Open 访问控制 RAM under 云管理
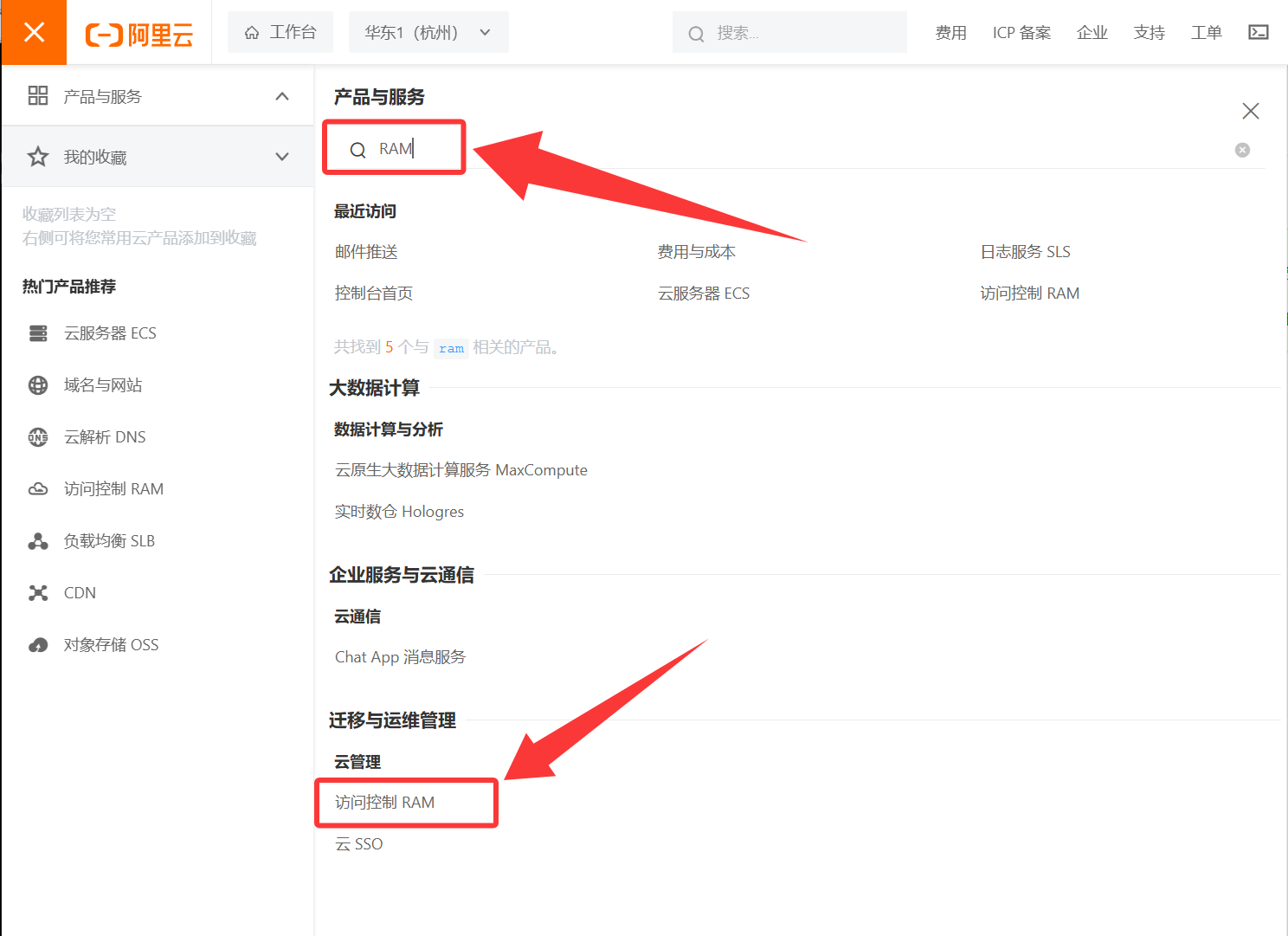1288x936 pixels. click(x=385, y=803)
